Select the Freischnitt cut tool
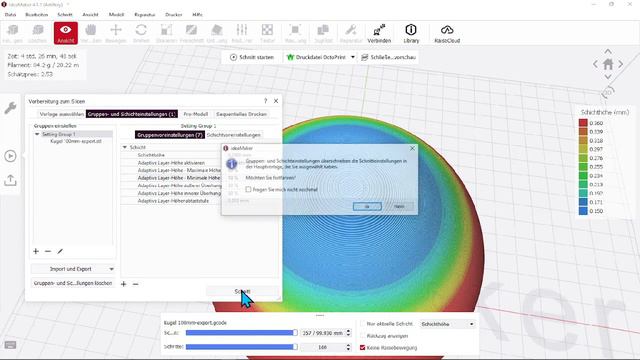 click(x=191, y=33)
